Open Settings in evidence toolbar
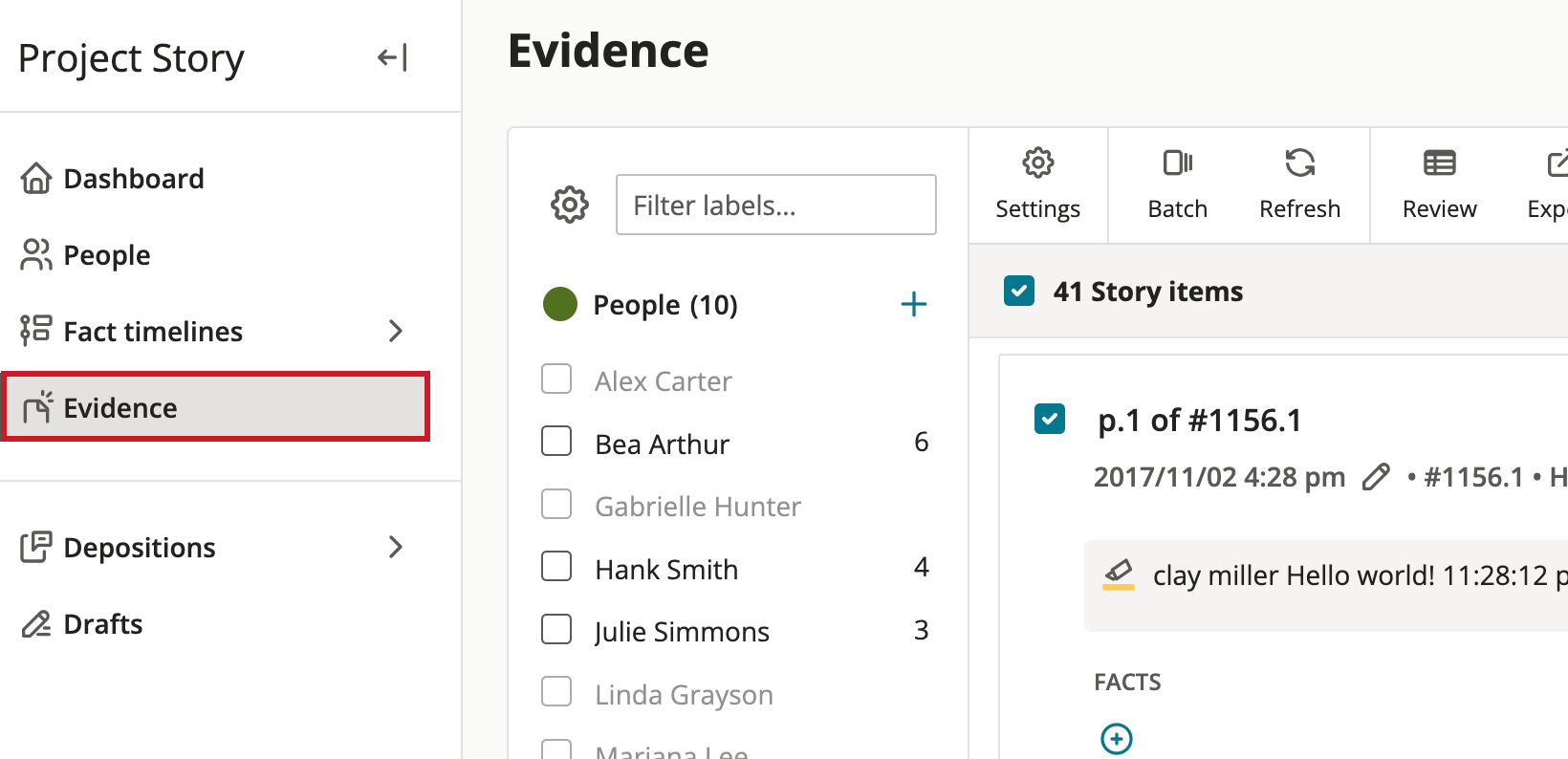1568x759 pixels. coord(1038,185)
